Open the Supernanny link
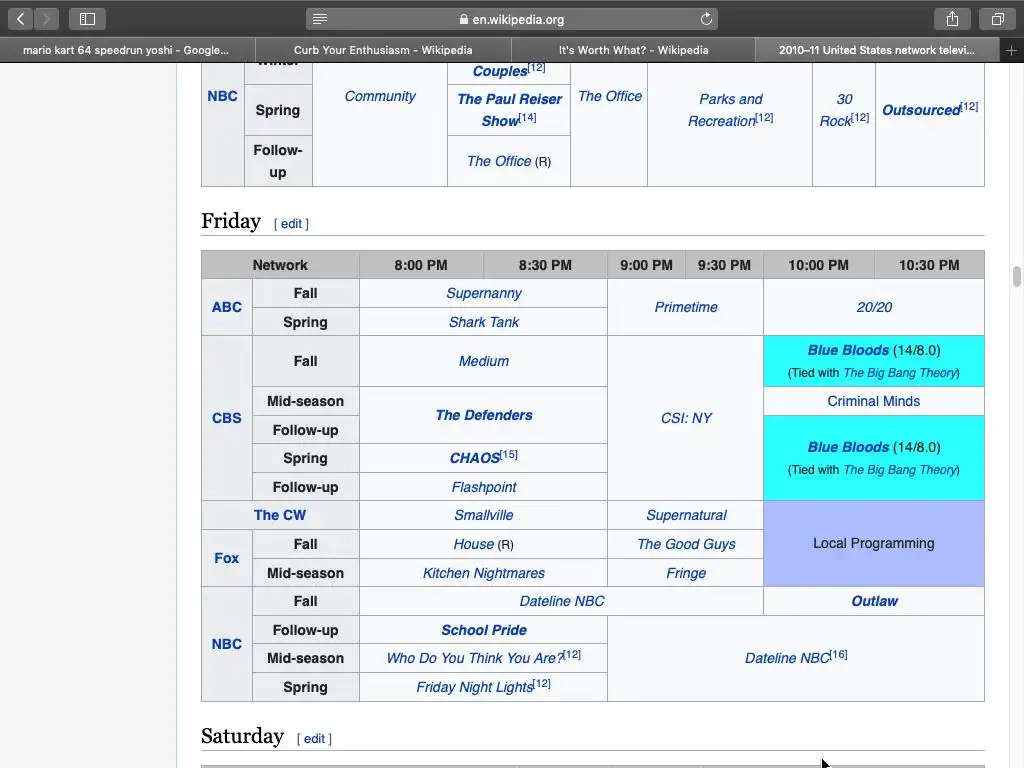Viewport: 1024px width, 768px height. click(x=484, y=293)
